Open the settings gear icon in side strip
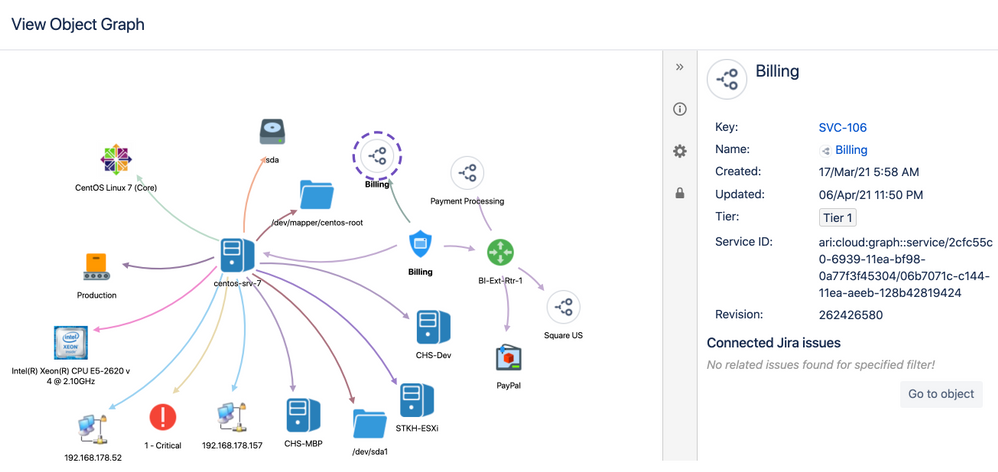 (680, 151)
